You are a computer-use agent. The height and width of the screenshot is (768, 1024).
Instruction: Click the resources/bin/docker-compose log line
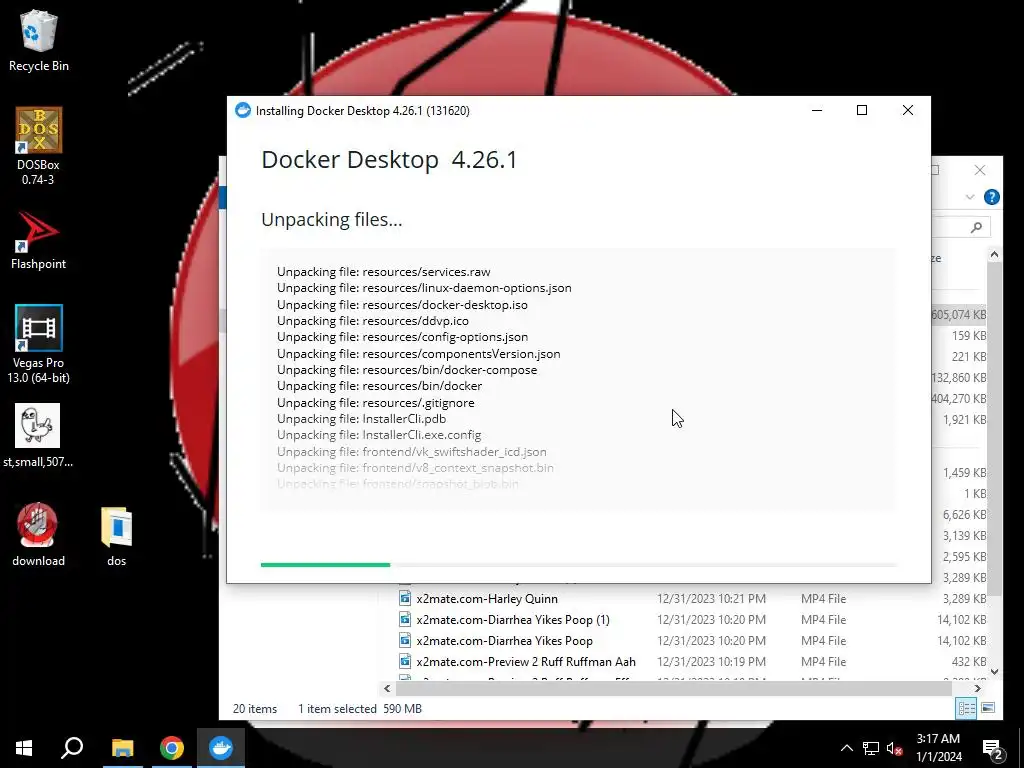point(407,370)
